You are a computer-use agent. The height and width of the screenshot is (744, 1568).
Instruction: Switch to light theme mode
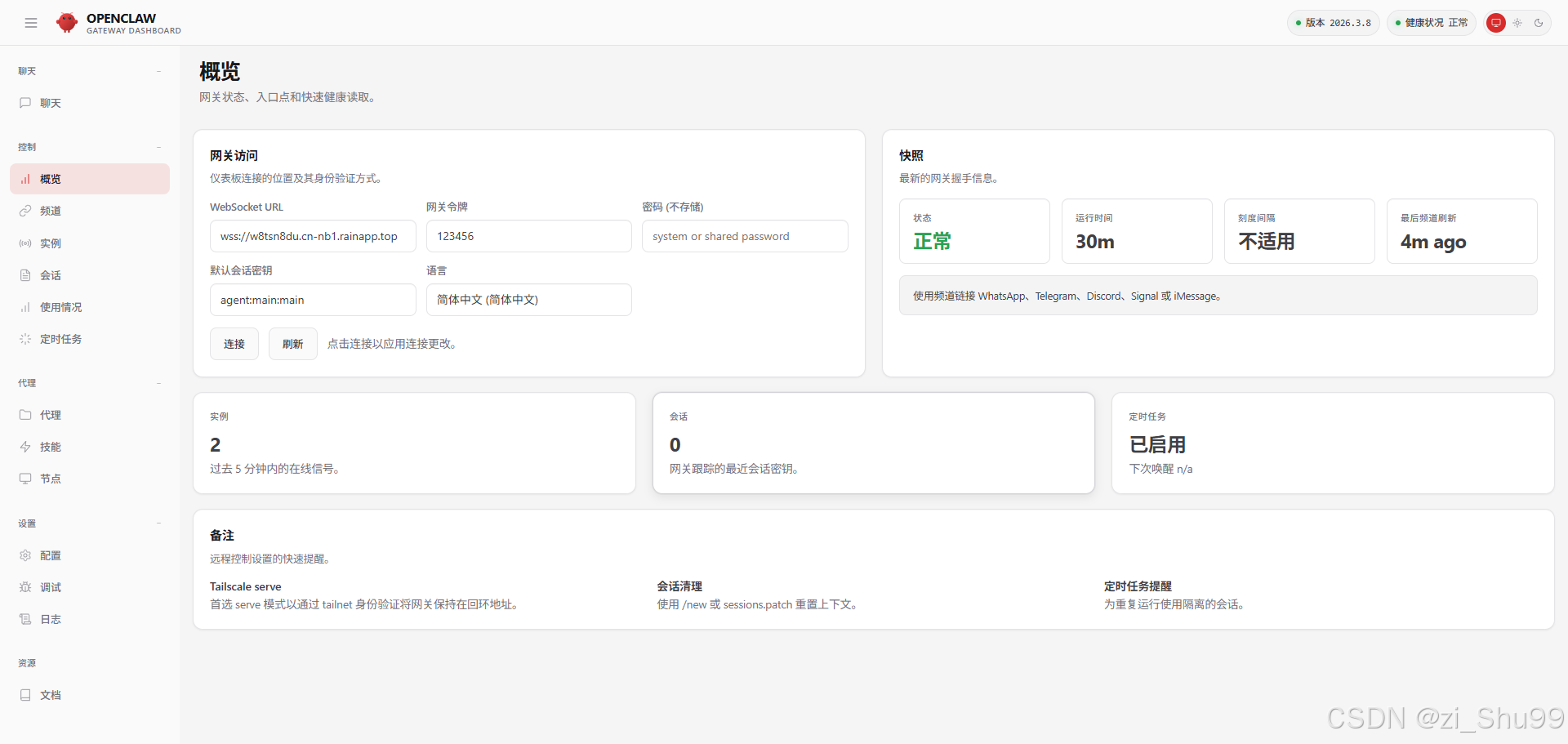click(x=1517, y=22)
